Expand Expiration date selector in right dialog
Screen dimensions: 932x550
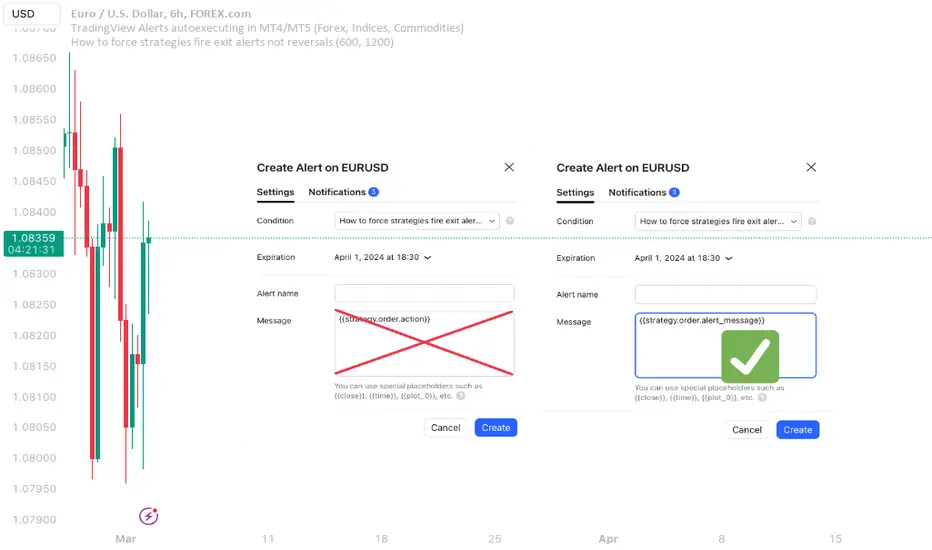pyautogui.click(x=683, y=258)
